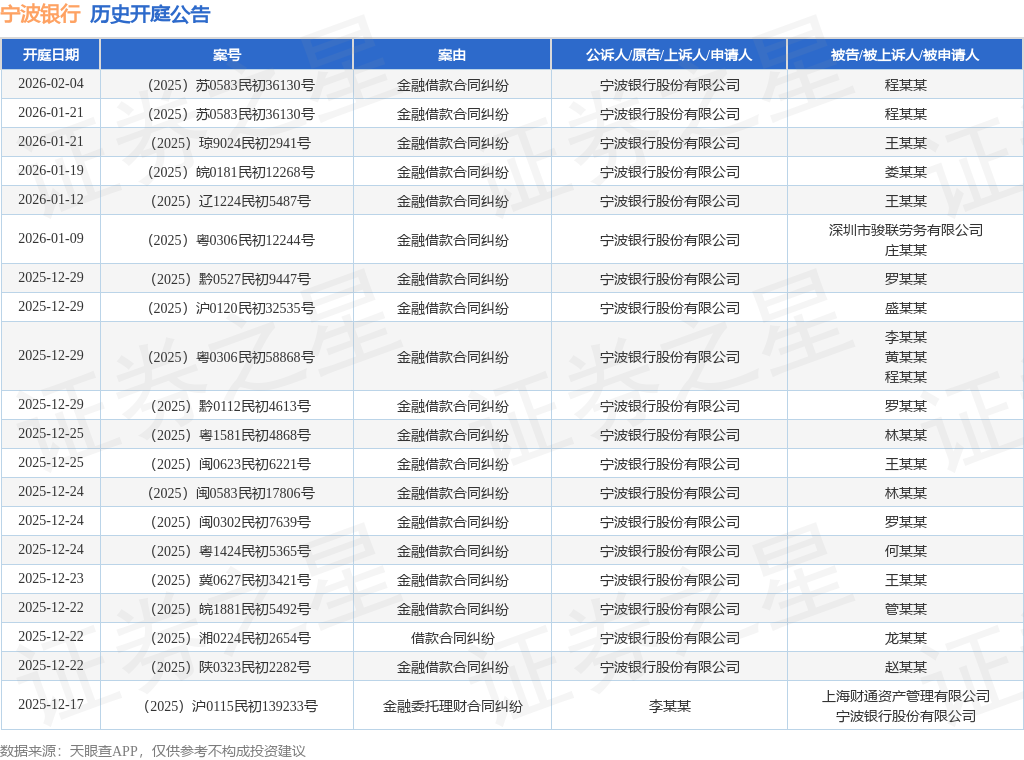
Task: Click the 2026-02-04 hearing date cell
Action: tap(51, 84)
